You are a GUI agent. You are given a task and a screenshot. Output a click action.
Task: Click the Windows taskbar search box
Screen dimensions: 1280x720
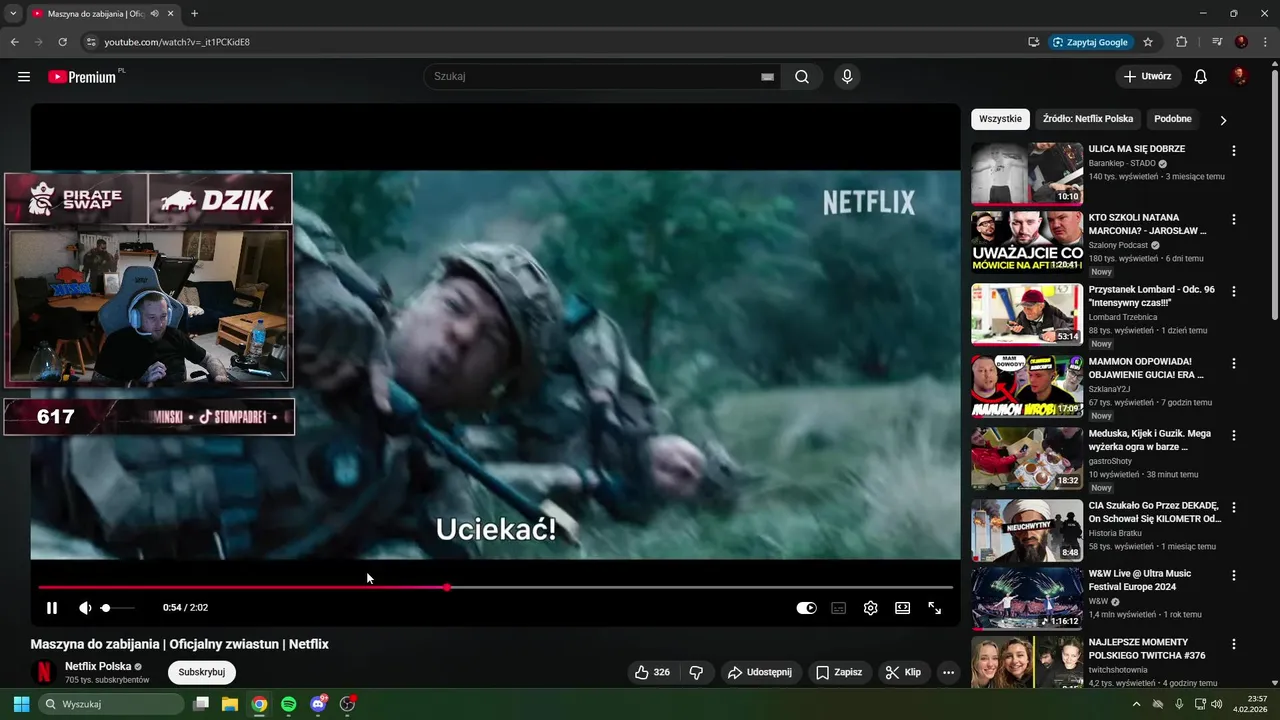[111, 704]
